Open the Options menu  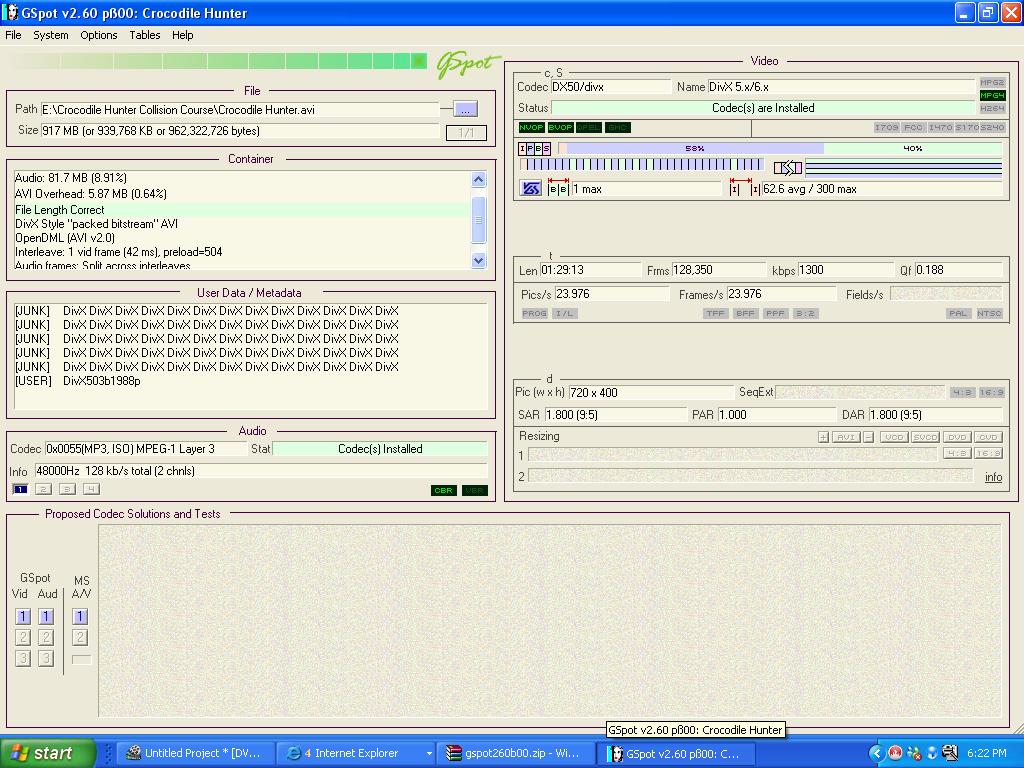click(x=99, y=35)
